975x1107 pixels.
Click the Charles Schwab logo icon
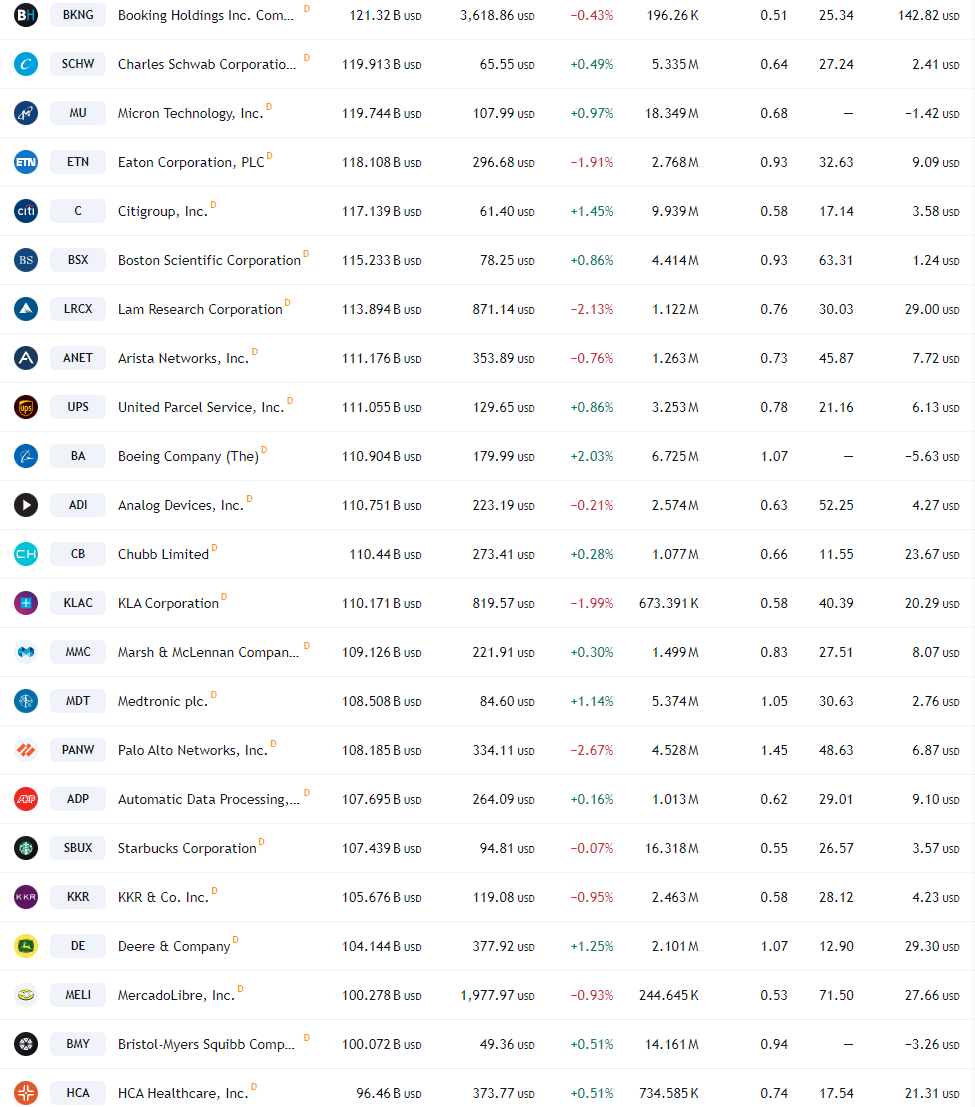26,64
